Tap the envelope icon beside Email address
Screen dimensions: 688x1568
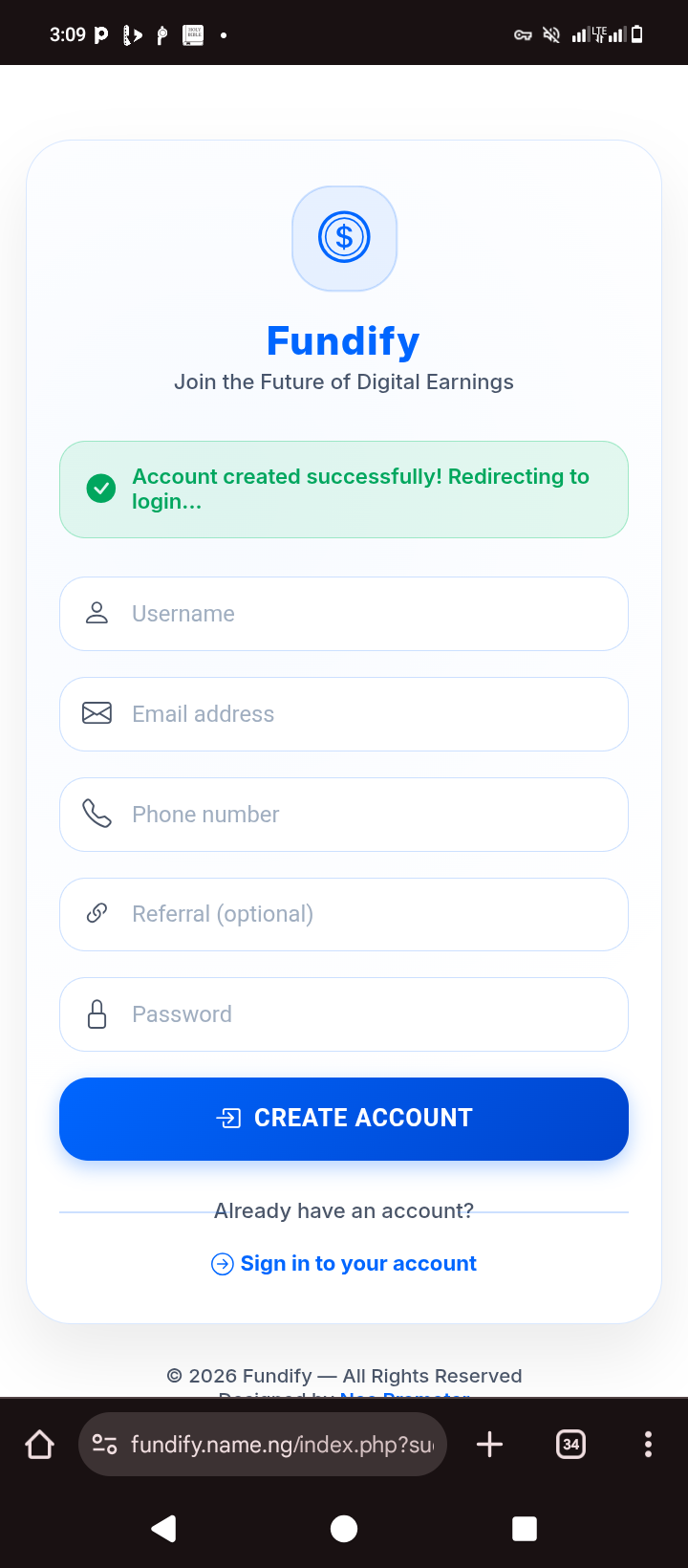97,713
